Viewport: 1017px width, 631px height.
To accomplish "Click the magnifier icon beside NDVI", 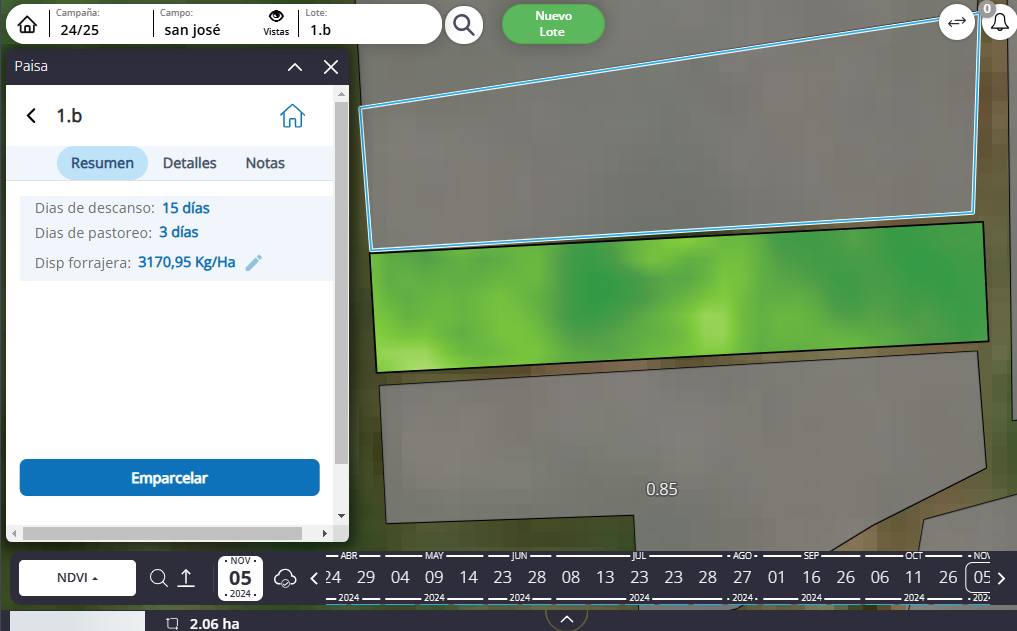I will point(159,578).
